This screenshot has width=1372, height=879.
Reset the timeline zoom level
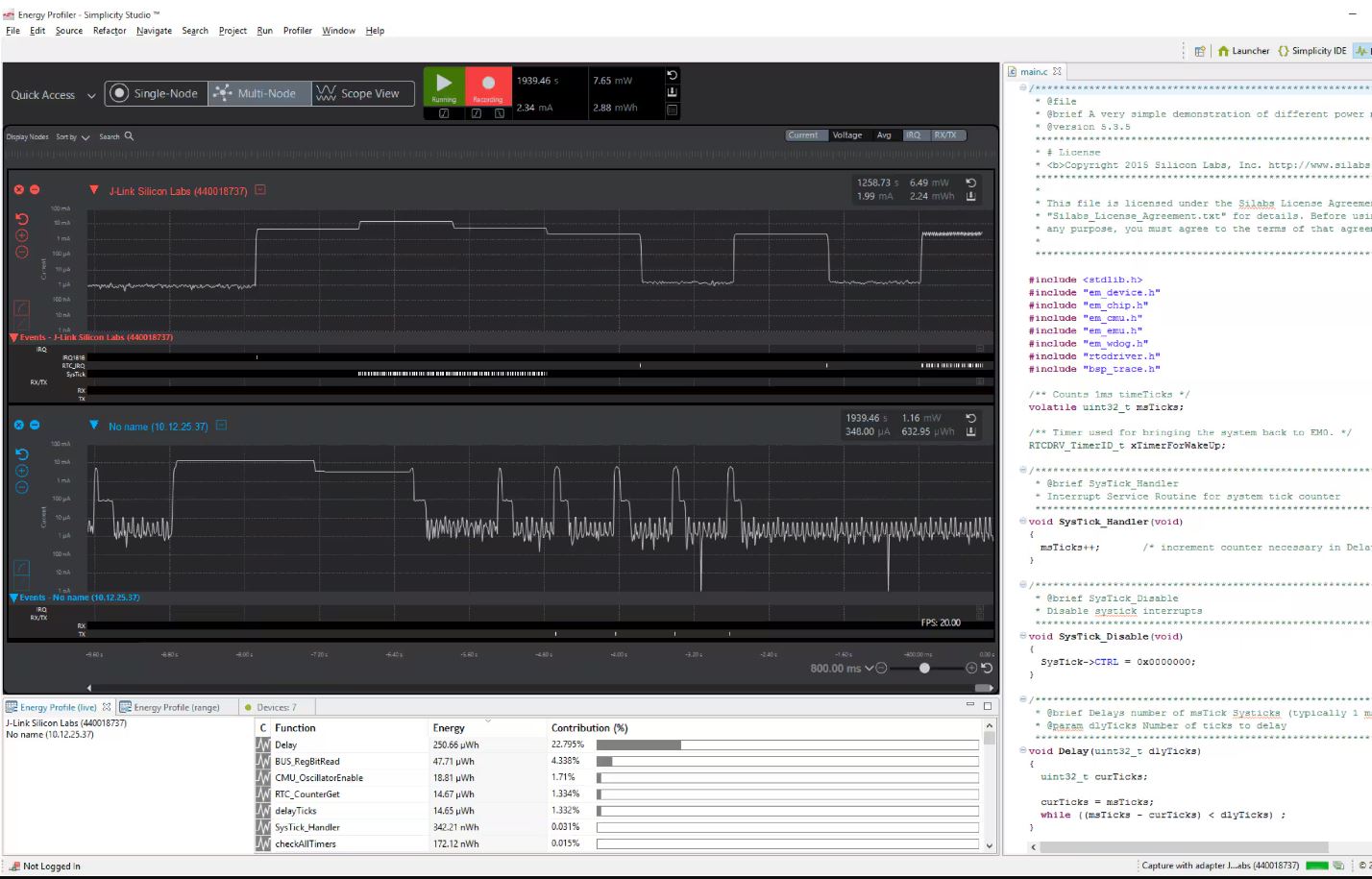[986, 668]
